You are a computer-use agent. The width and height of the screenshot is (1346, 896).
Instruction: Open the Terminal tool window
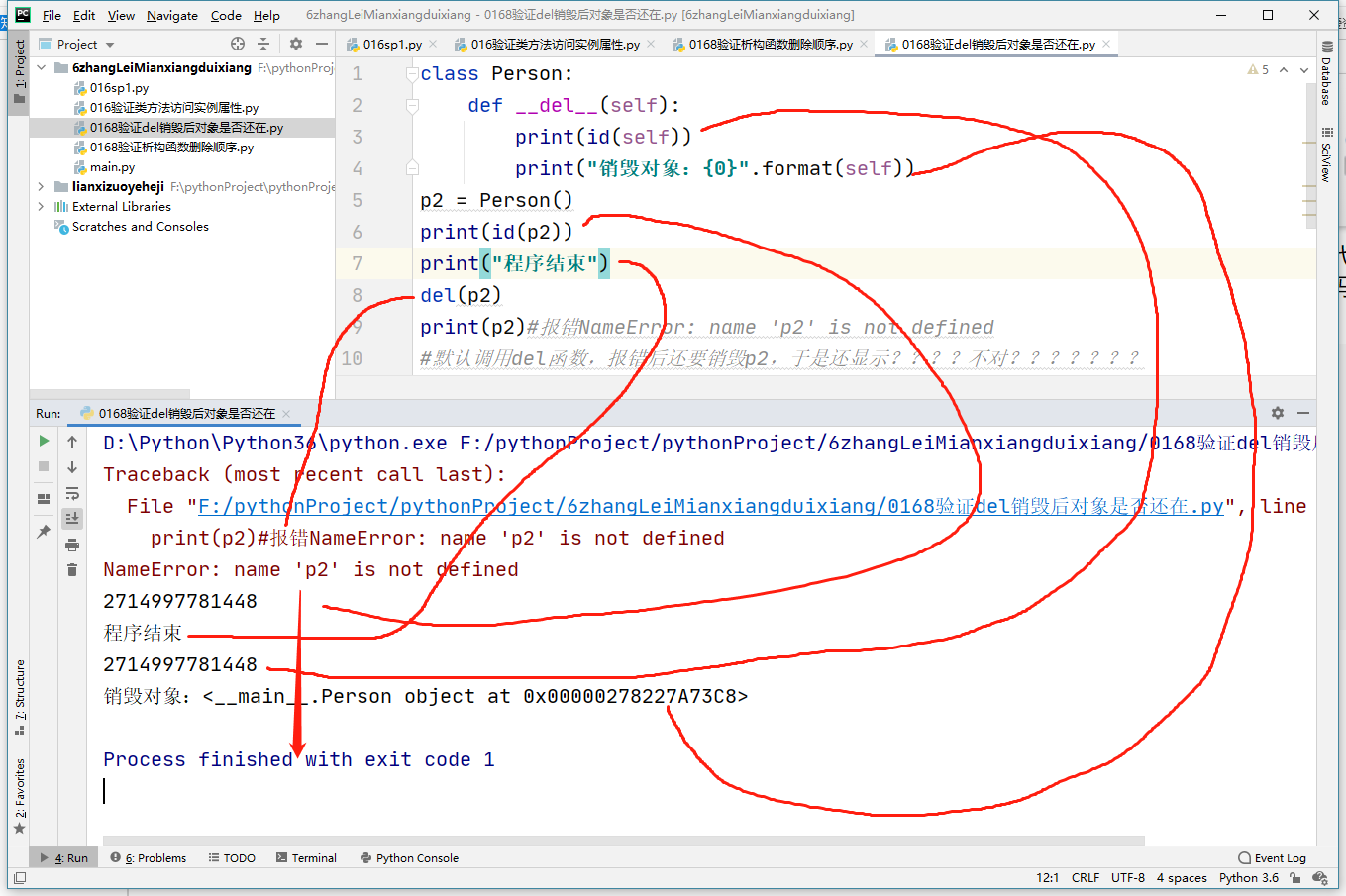306,858
